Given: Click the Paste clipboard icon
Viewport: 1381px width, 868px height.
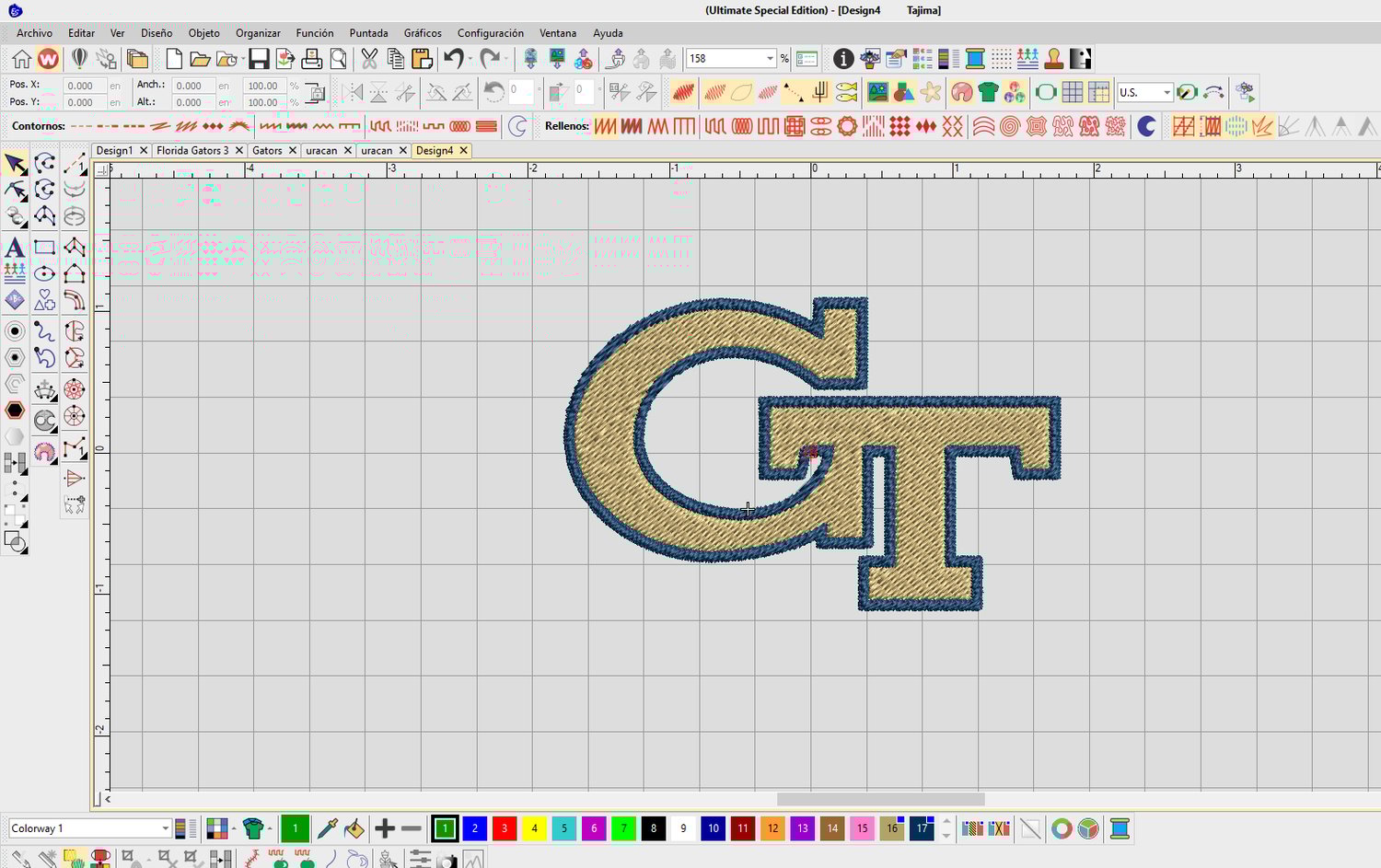Looking at the screenshot, I should click(x=422, y=59).
